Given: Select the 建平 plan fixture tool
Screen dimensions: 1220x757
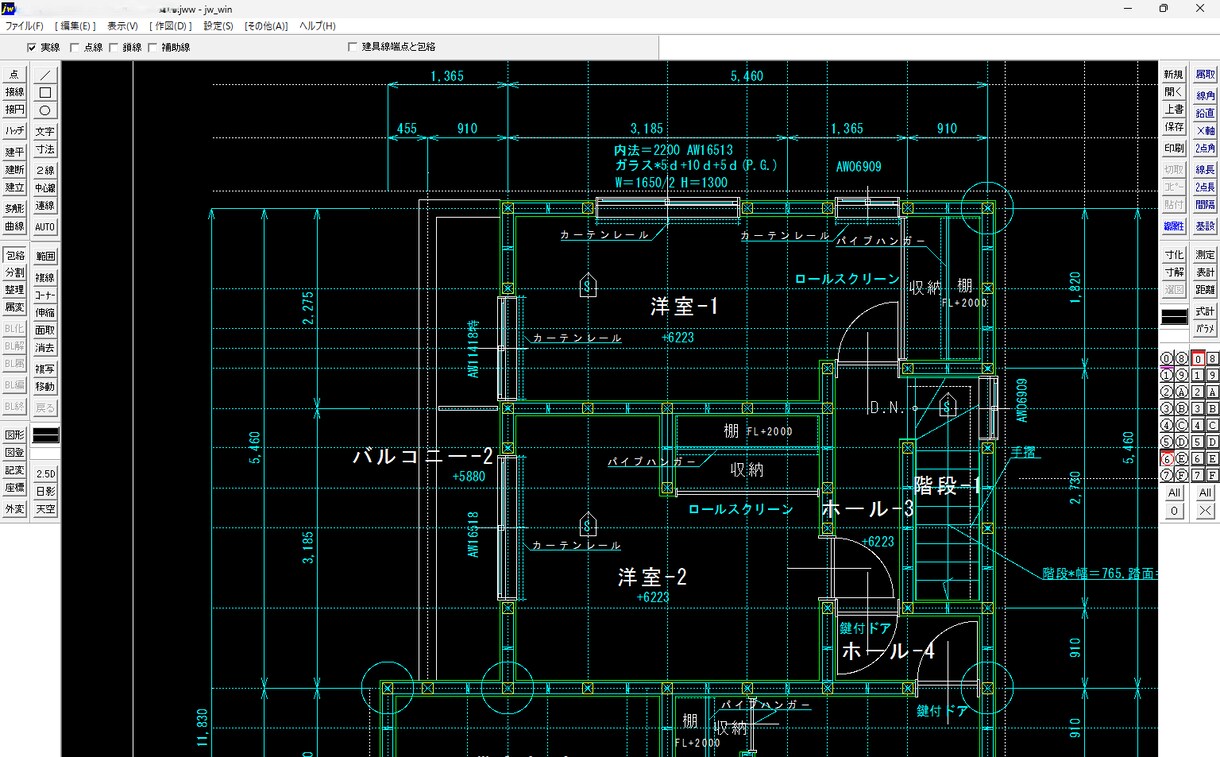Looking at the screenshot, I should tap(14, 152).
